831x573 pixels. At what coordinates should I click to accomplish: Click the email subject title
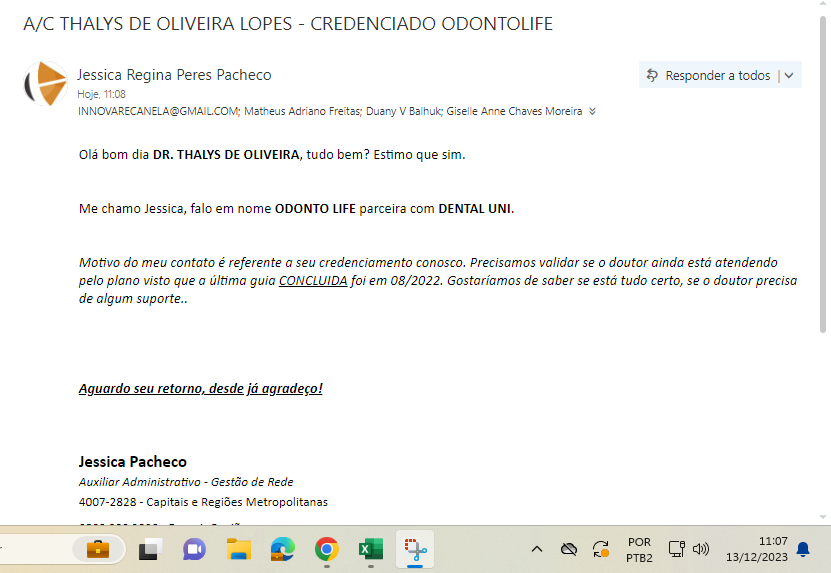point(288,24)
